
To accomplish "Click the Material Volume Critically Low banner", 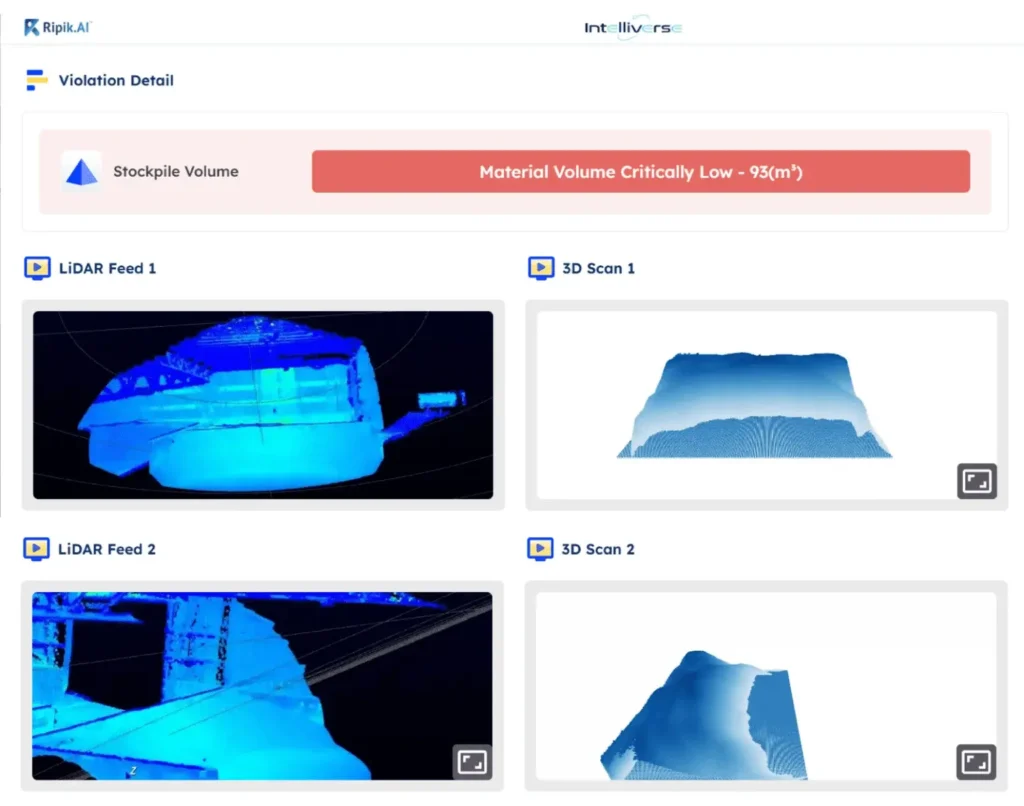I will 640,172.
